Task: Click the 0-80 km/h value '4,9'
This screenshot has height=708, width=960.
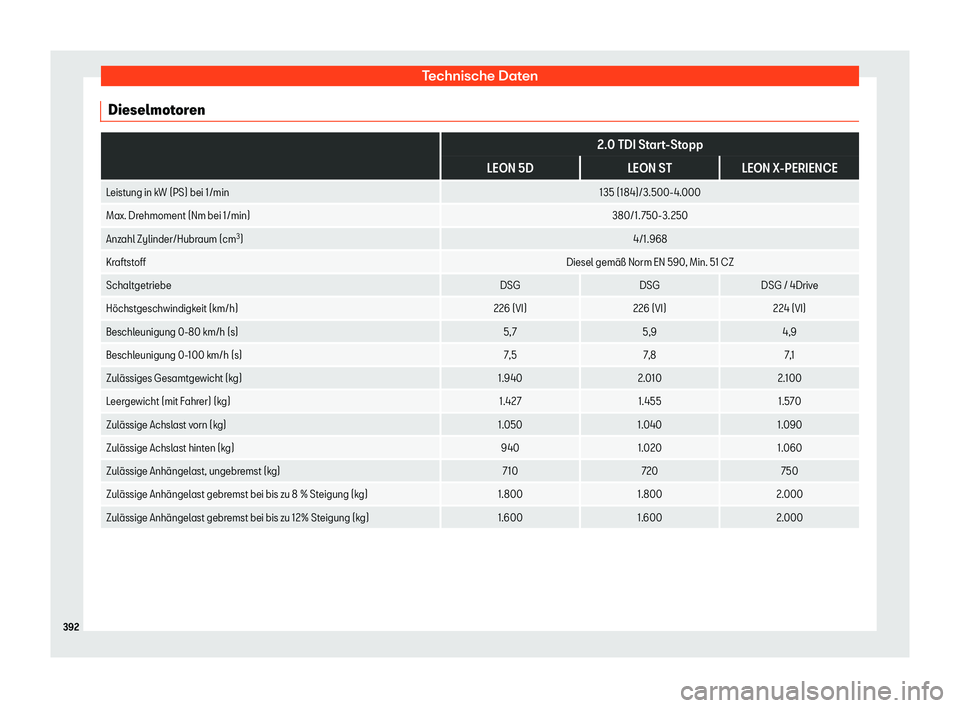Action: tap(789, 332)
